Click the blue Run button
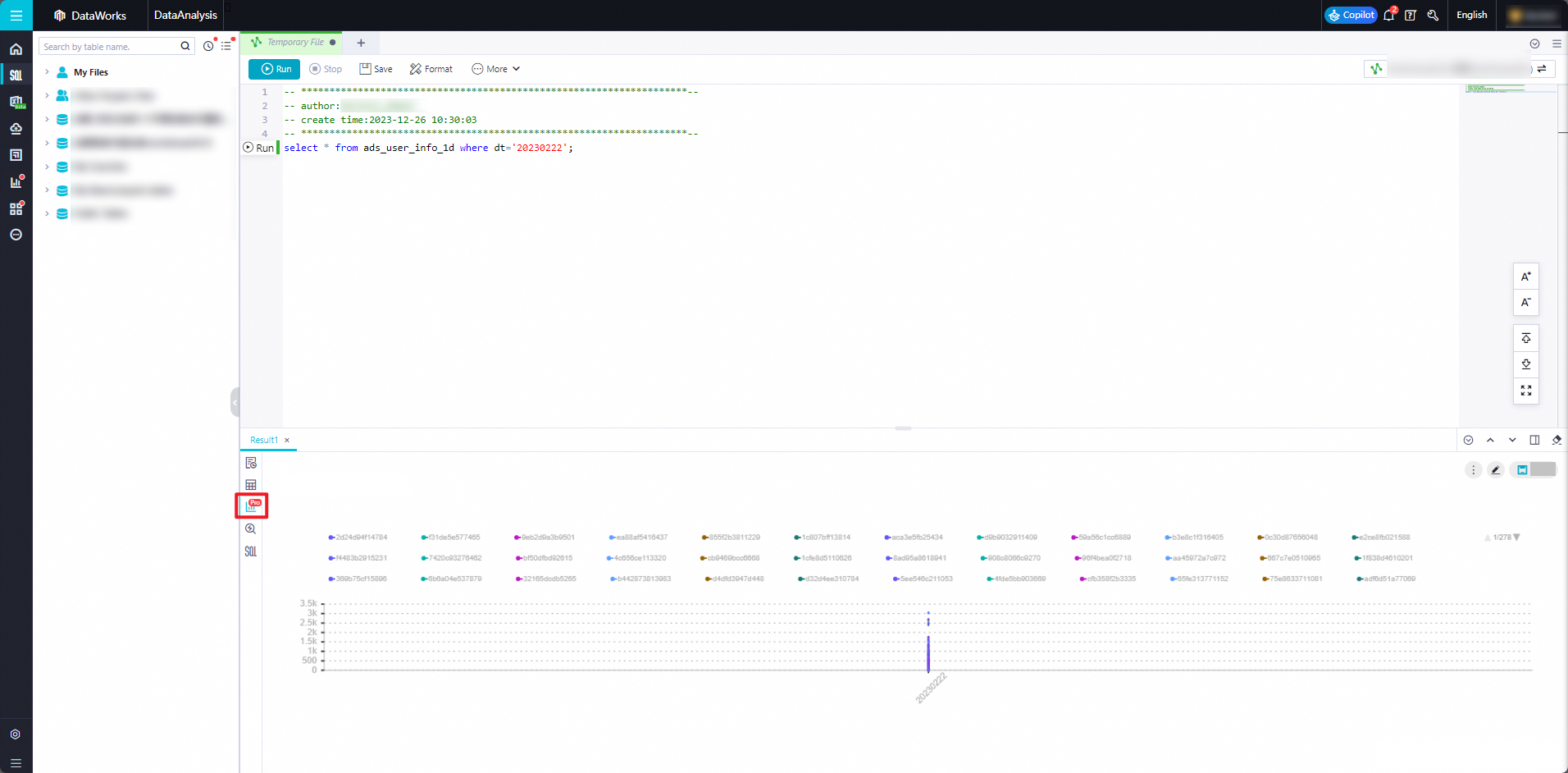 point(275,69)
